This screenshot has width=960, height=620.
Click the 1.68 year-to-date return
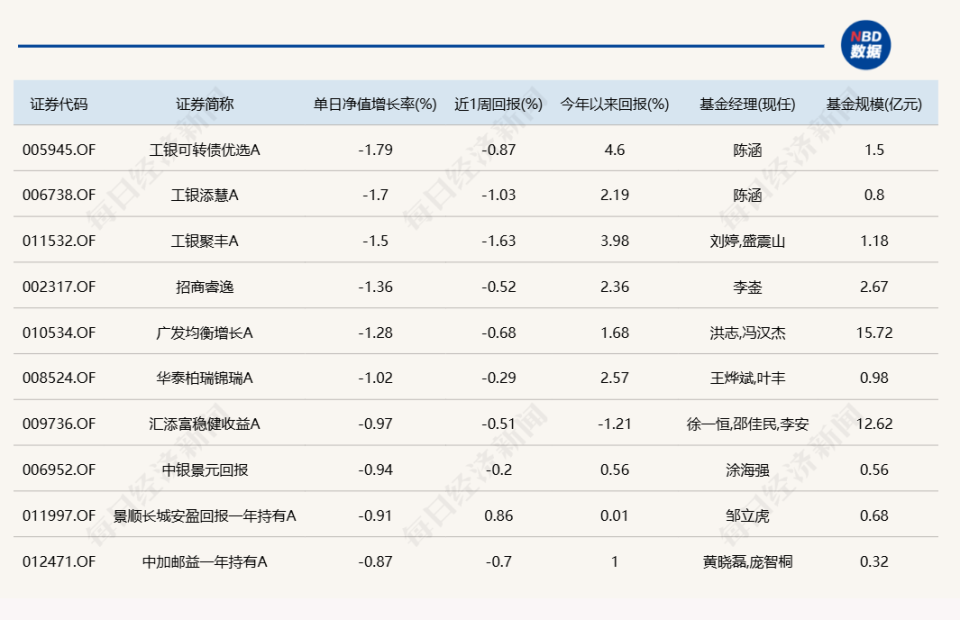tap(615, 332)
